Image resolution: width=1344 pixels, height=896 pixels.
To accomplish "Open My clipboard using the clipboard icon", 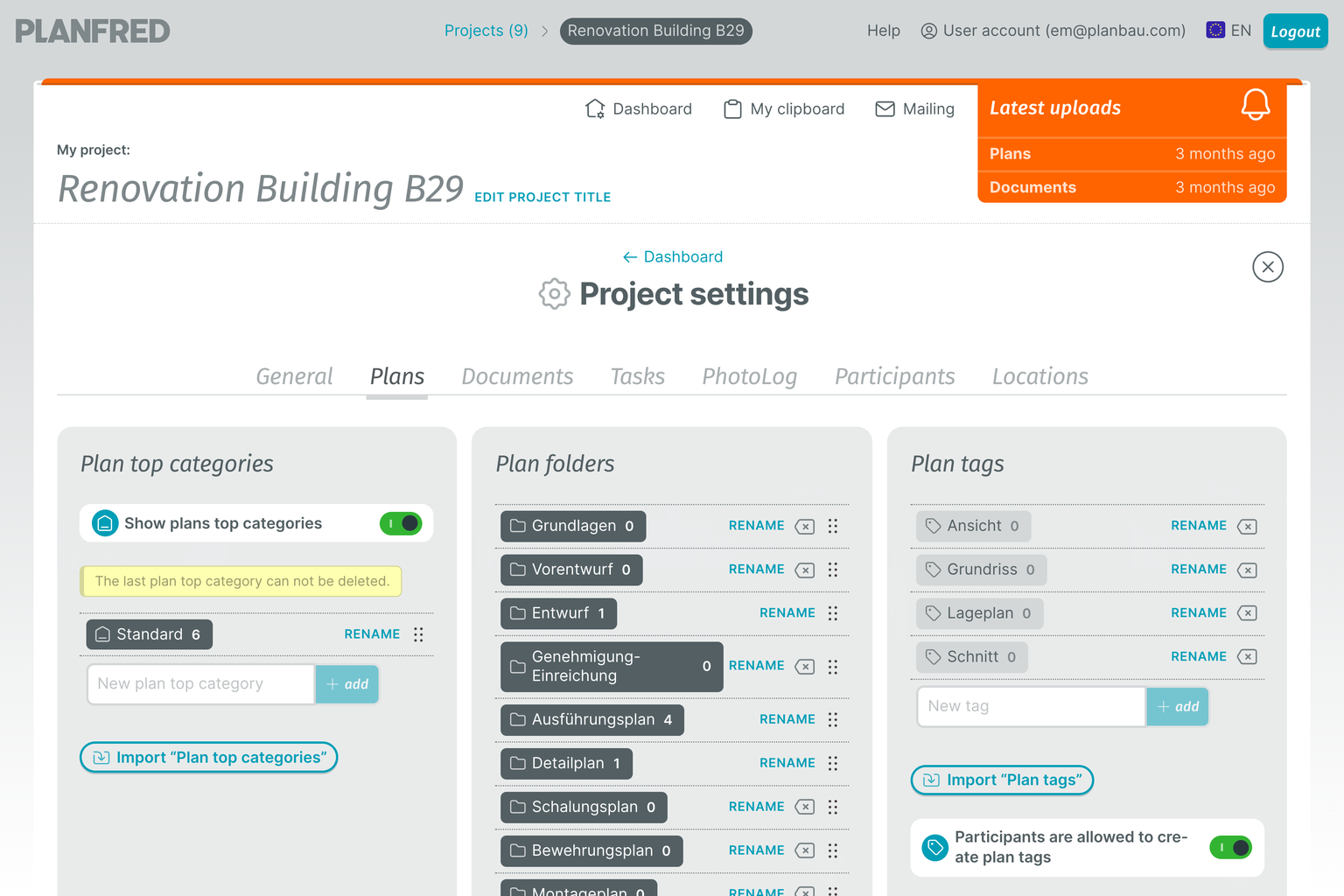I will click(732, 108).
